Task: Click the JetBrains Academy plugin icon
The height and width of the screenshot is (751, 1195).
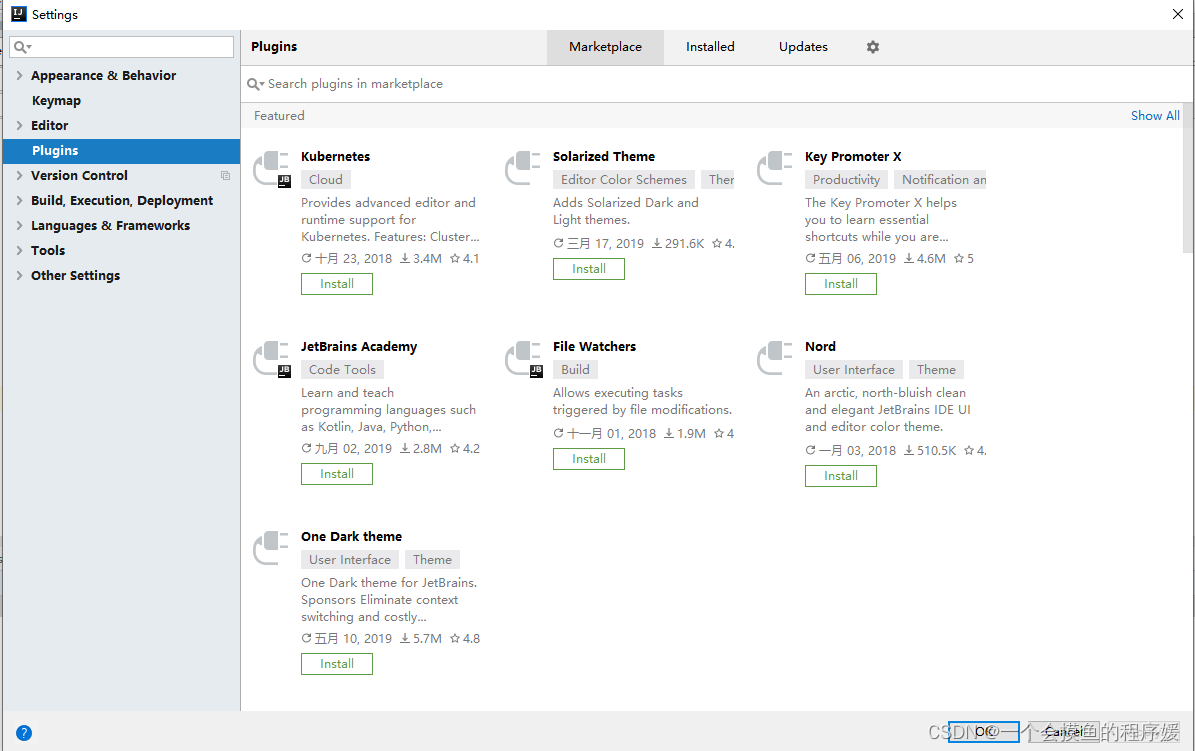Action: 271,358
